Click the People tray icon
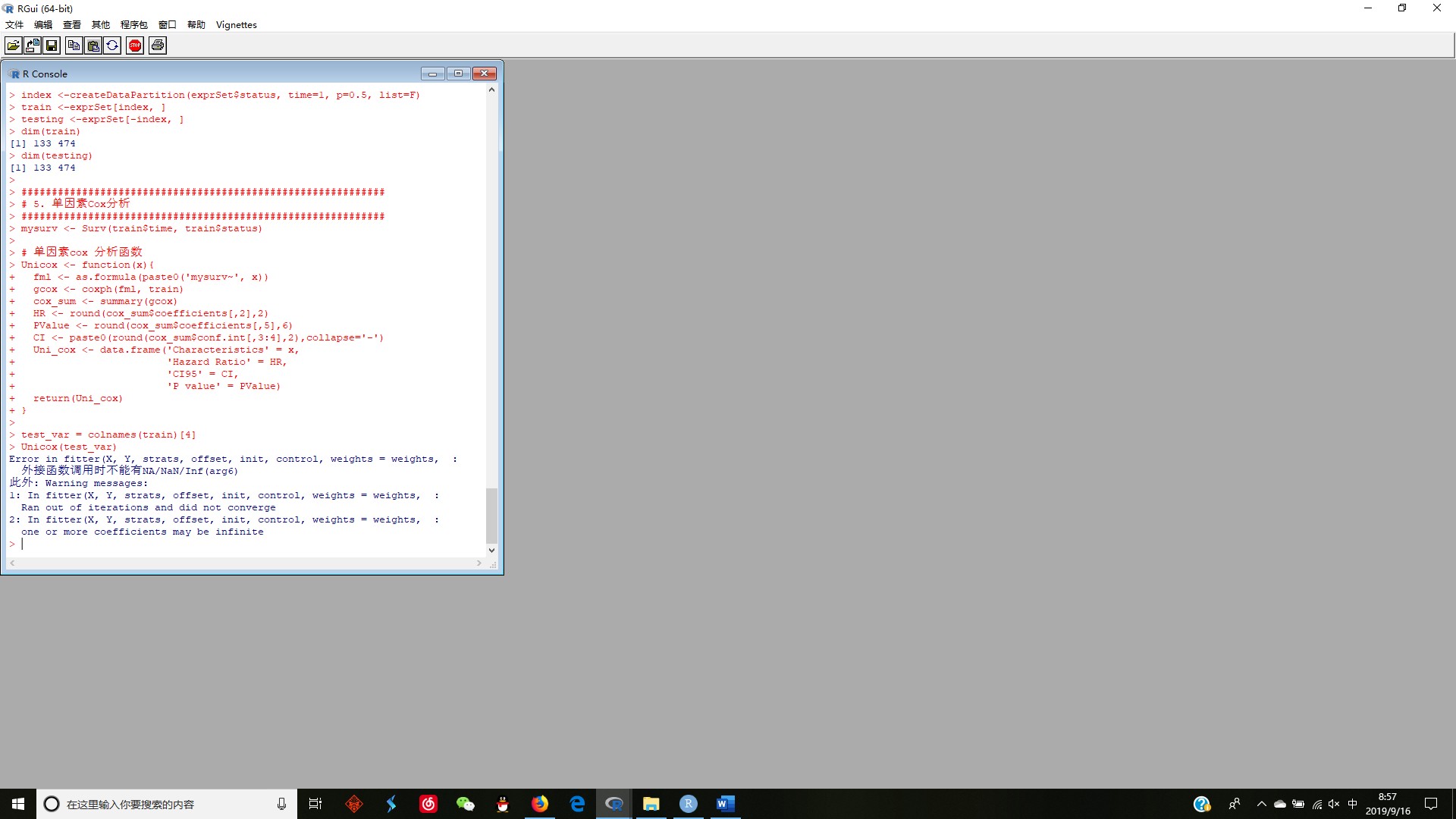Viewport: 1456px width, 819px height. pyautogui.click(x=1235, y=804)
